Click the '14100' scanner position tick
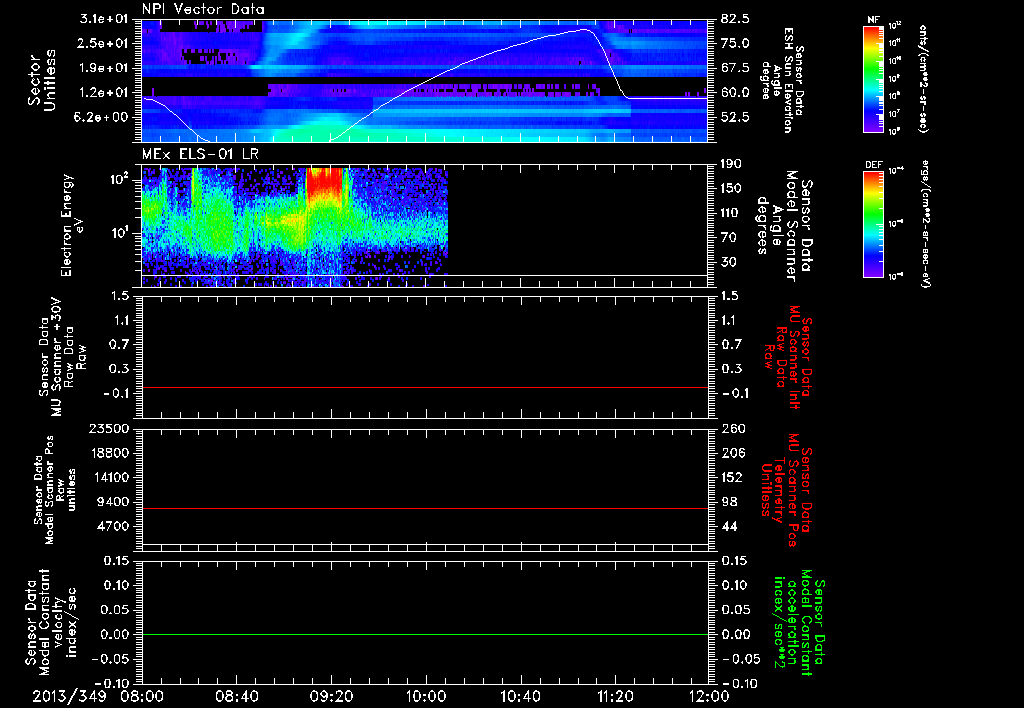Image resolution: width=1024 pixels, height=708 pixels. tap(110, 477)
